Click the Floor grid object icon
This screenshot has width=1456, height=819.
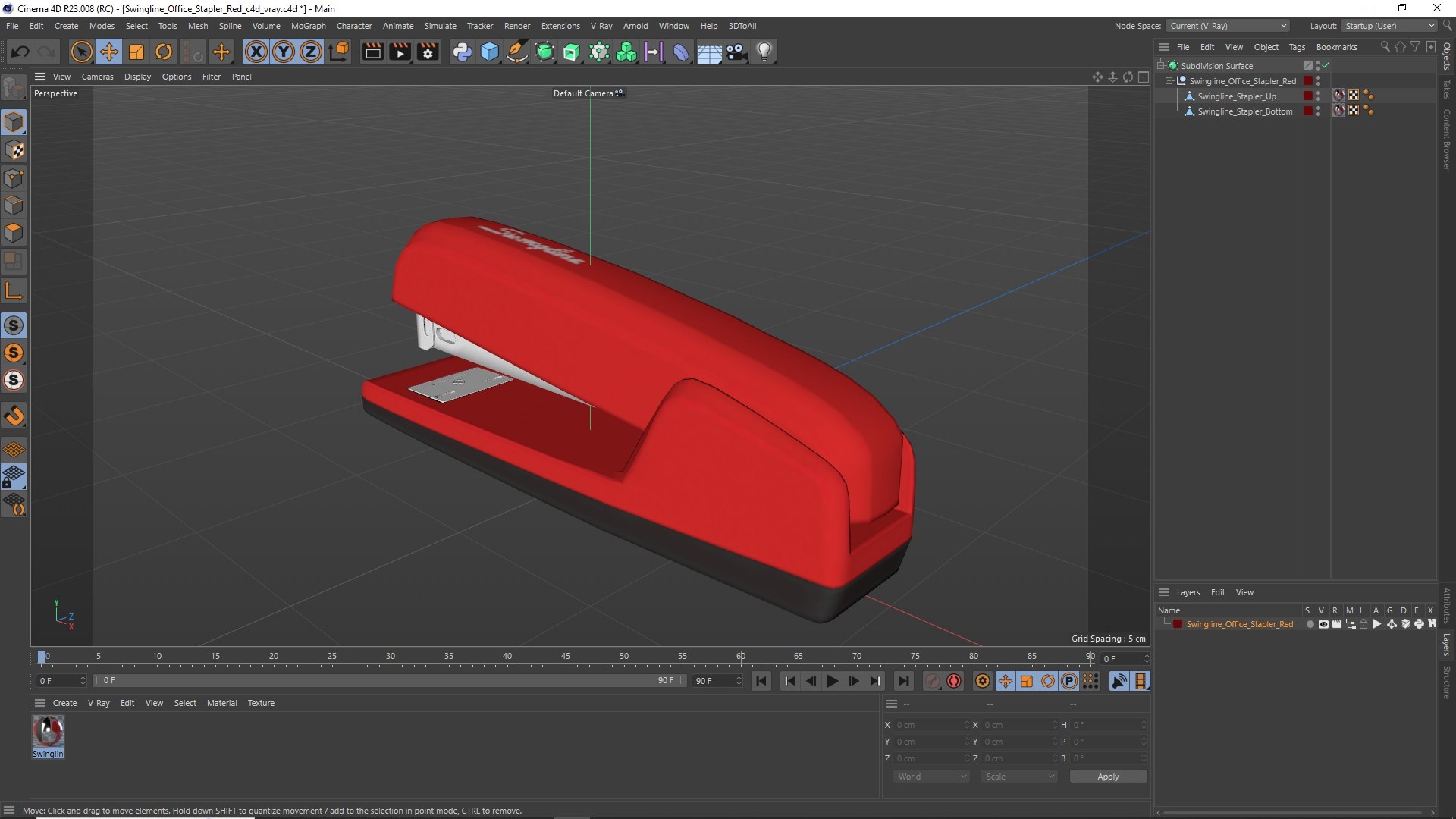click(709, 52)
